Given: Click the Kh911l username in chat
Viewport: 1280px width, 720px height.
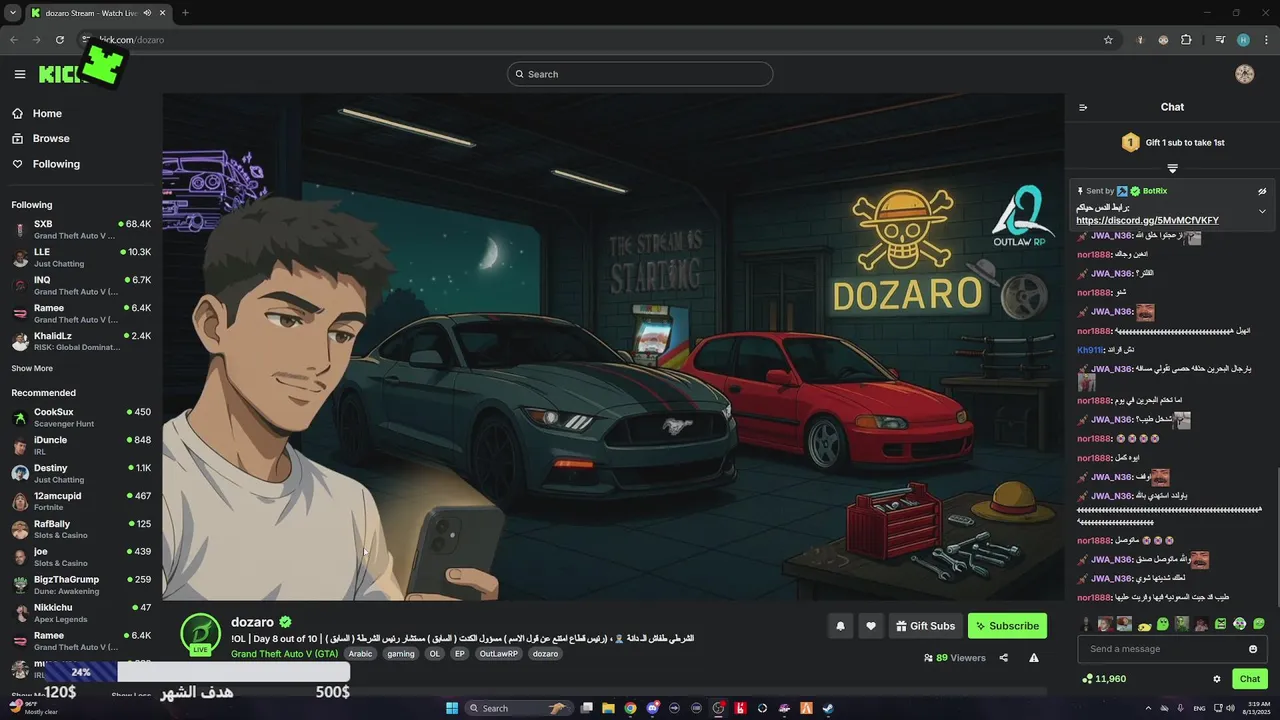Looking at the screenshot, I should tap(1091, 350).
